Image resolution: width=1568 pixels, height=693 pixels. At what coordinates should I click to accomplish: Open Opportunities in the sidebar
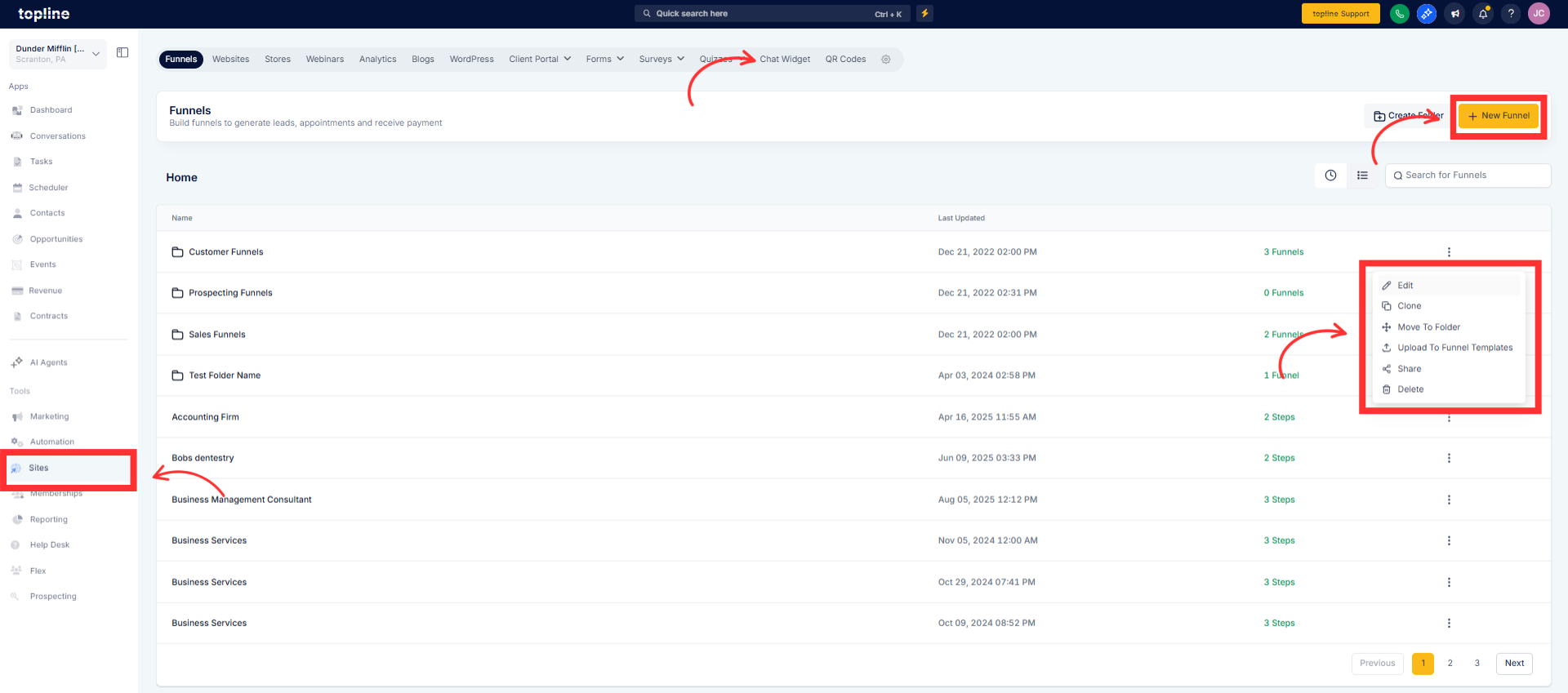pyautogui.click(x=56, y=239)
